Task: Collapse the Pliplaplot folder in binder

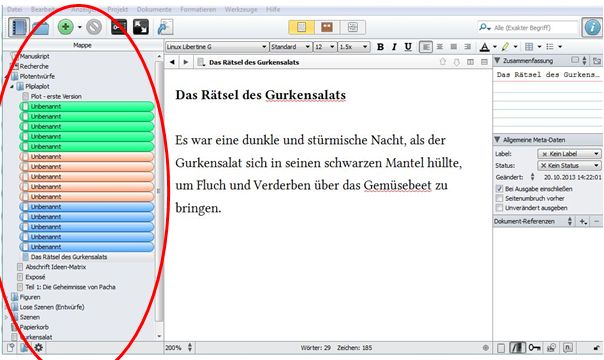Action: point(12,86)
